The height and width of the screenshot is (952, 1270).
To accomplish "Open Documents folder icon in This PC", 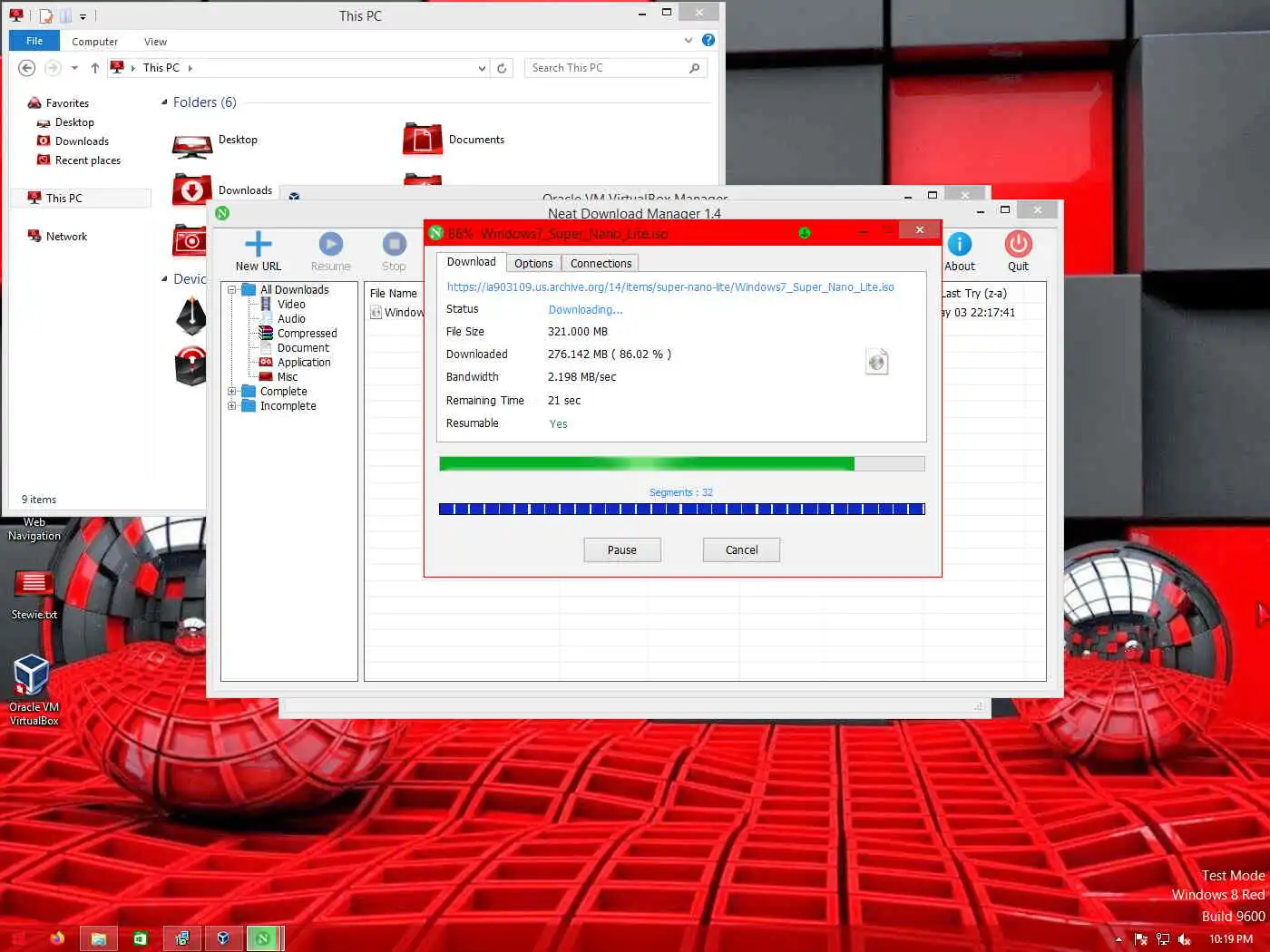I will tap(422, 139).
